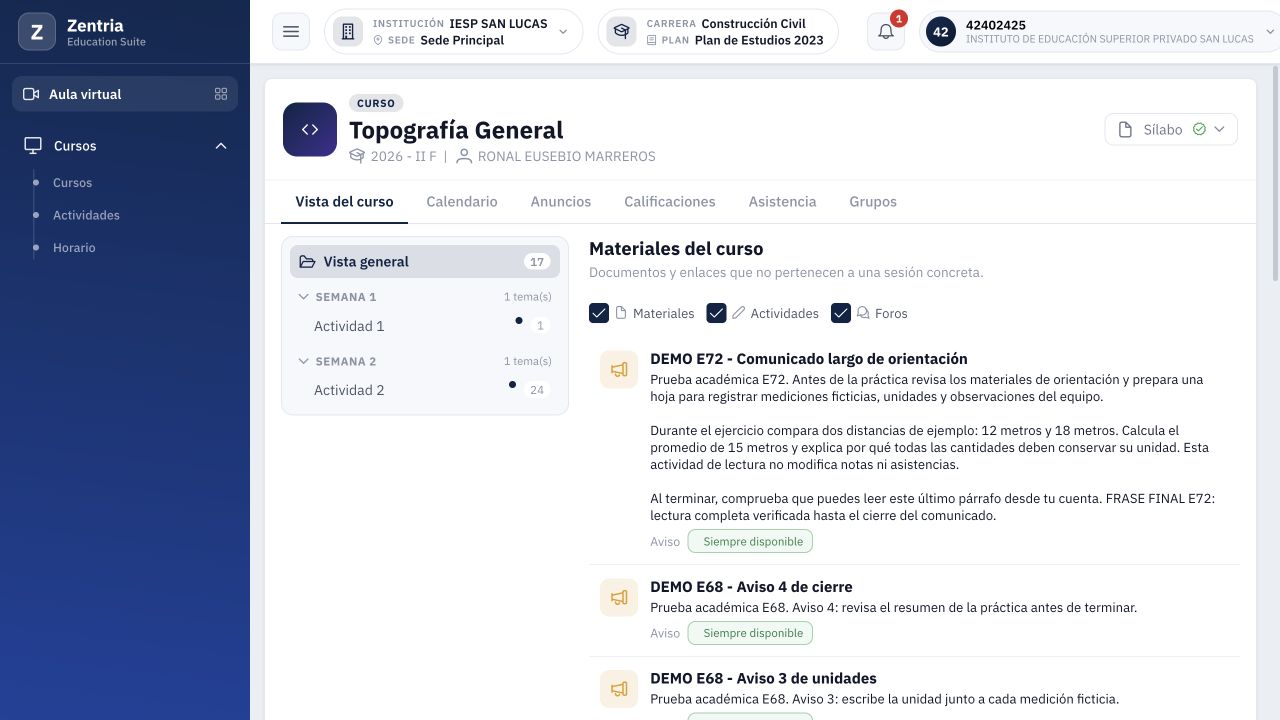The height and width of the screenshot is (720, 1280).
Task: Click the megaphone icon of Aviso 4 de cierre
Action: pos(619,598)
